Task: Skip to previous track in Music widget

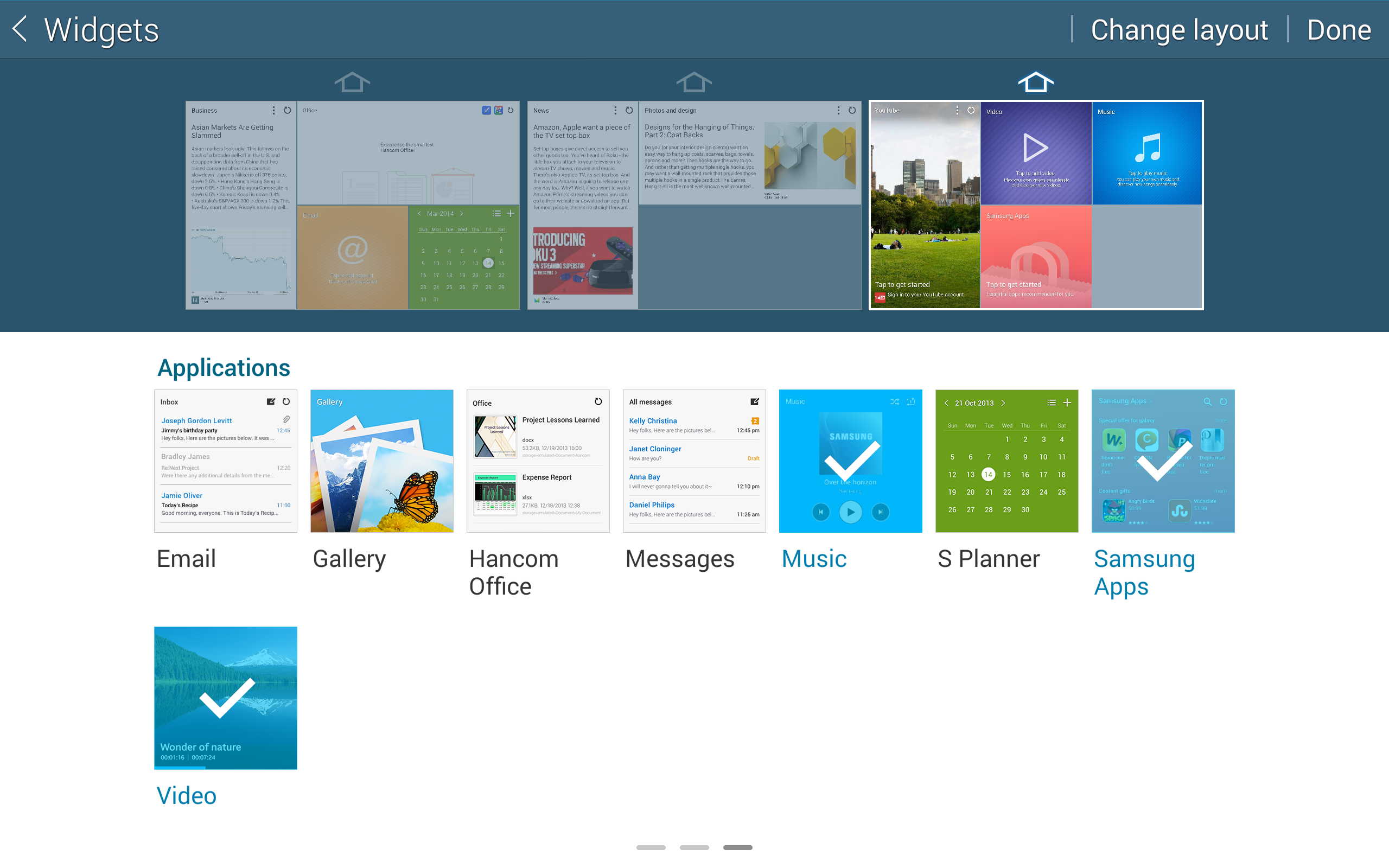Action: point(821,512)
